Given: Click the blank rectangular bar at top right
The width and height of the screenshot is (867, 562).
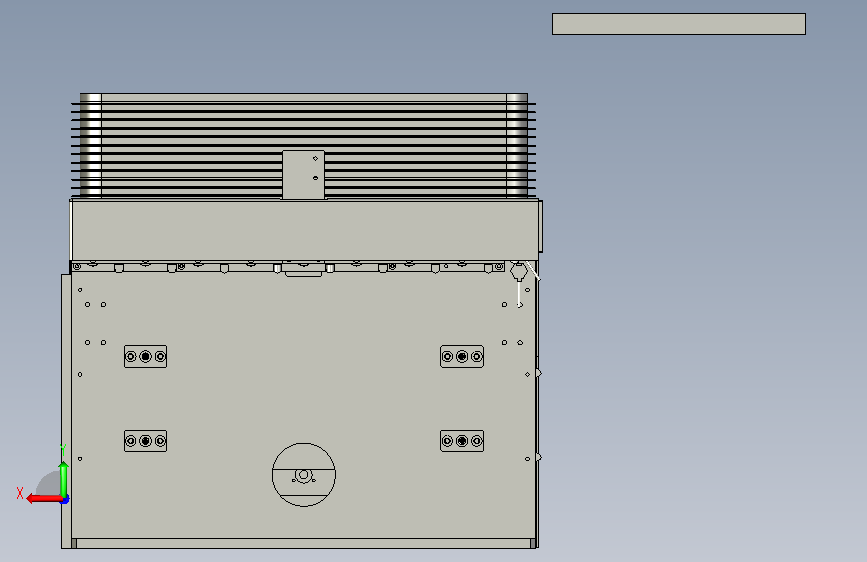Looking at the screenshot, I should click(x=678, y=24).
